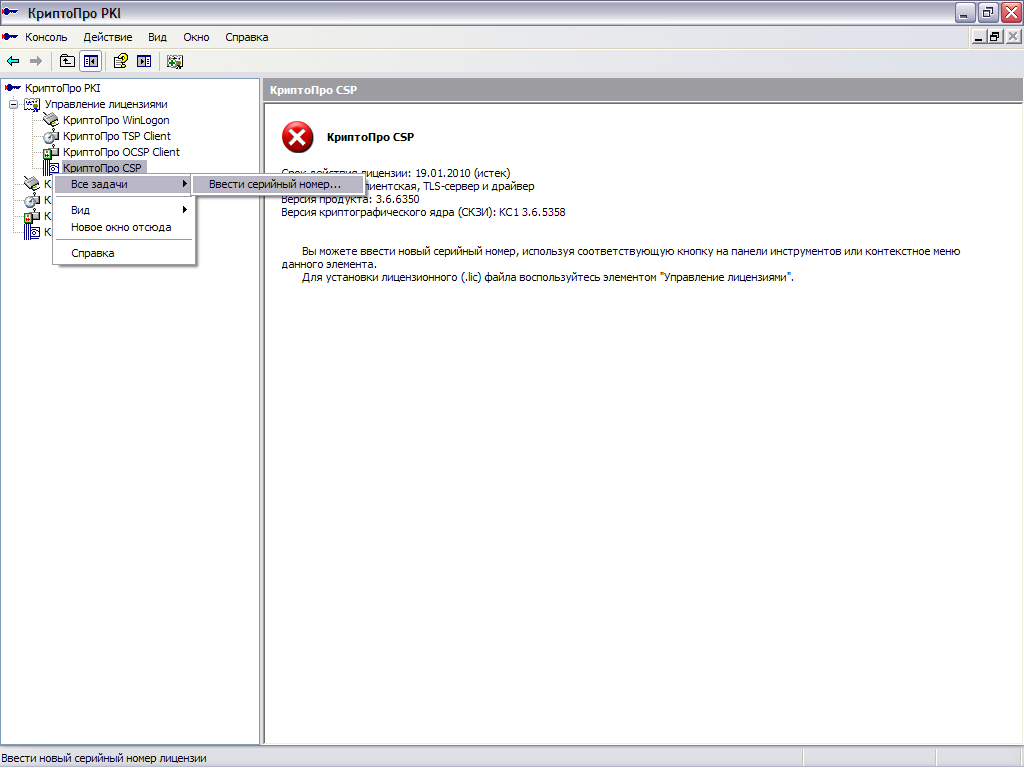The width and height of the screenshot is (1024, 768).
Task: Click the КриптоПро TSP Client clock icon
Action: coord(51,136)
